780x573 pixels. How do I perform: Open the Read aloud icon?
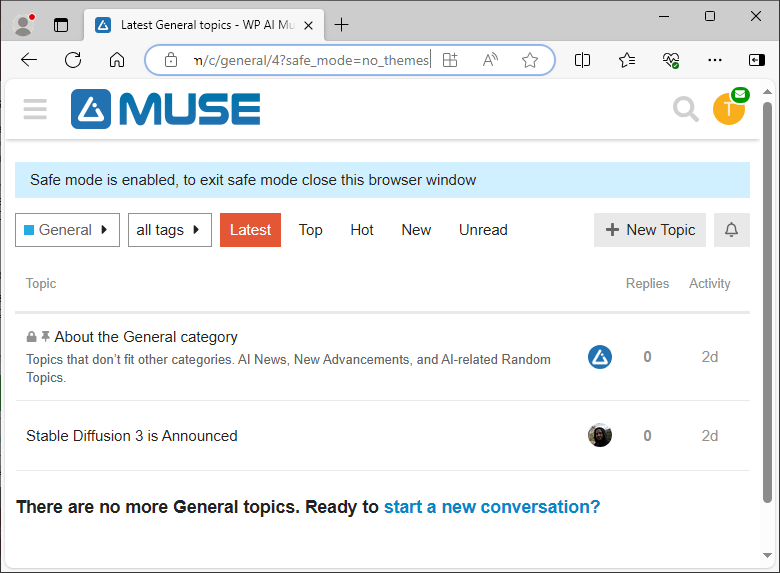(x=490, y=60)
